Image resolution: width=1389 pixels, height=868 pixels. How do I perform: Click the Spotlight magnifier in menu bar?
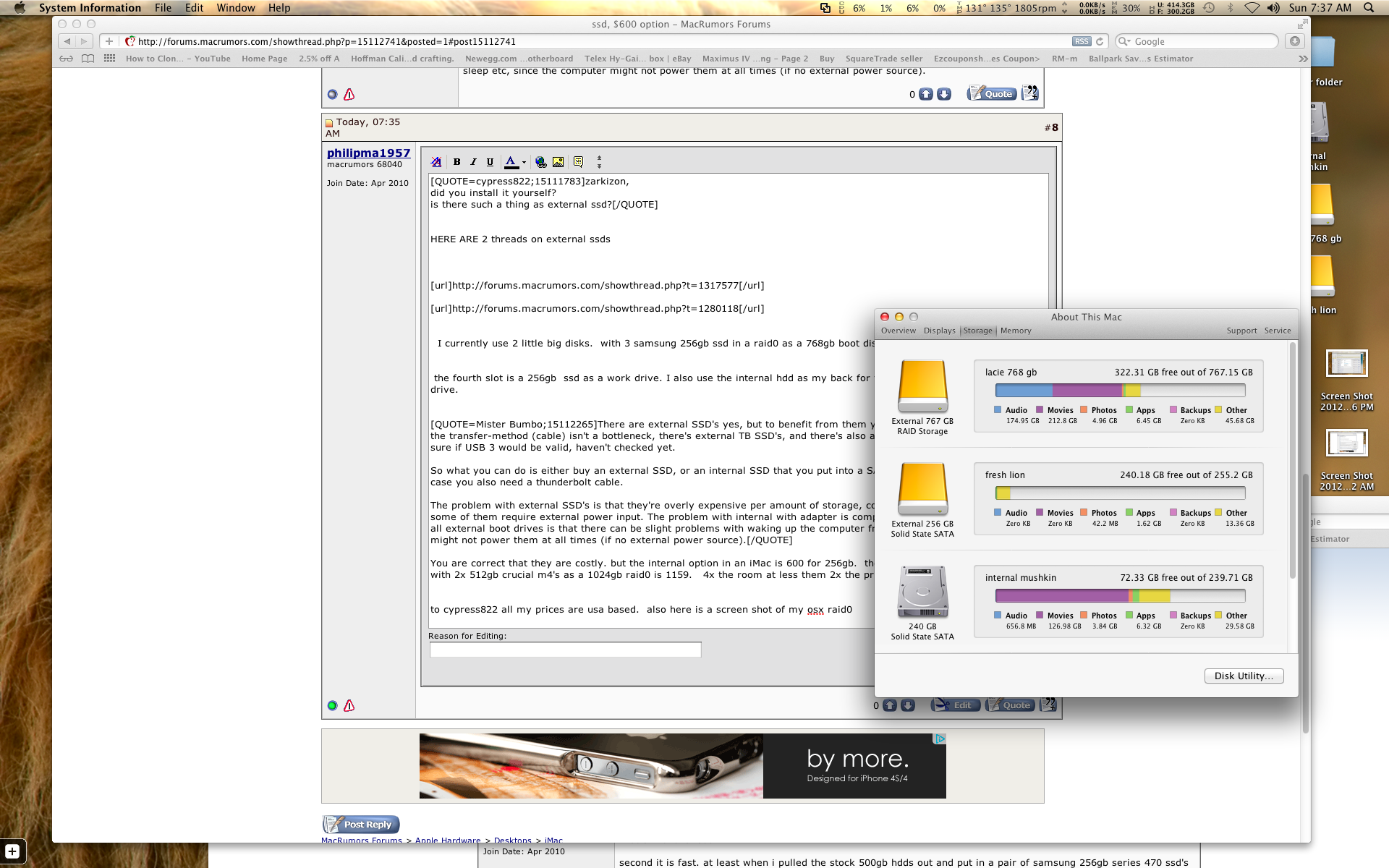[1368, 8]
